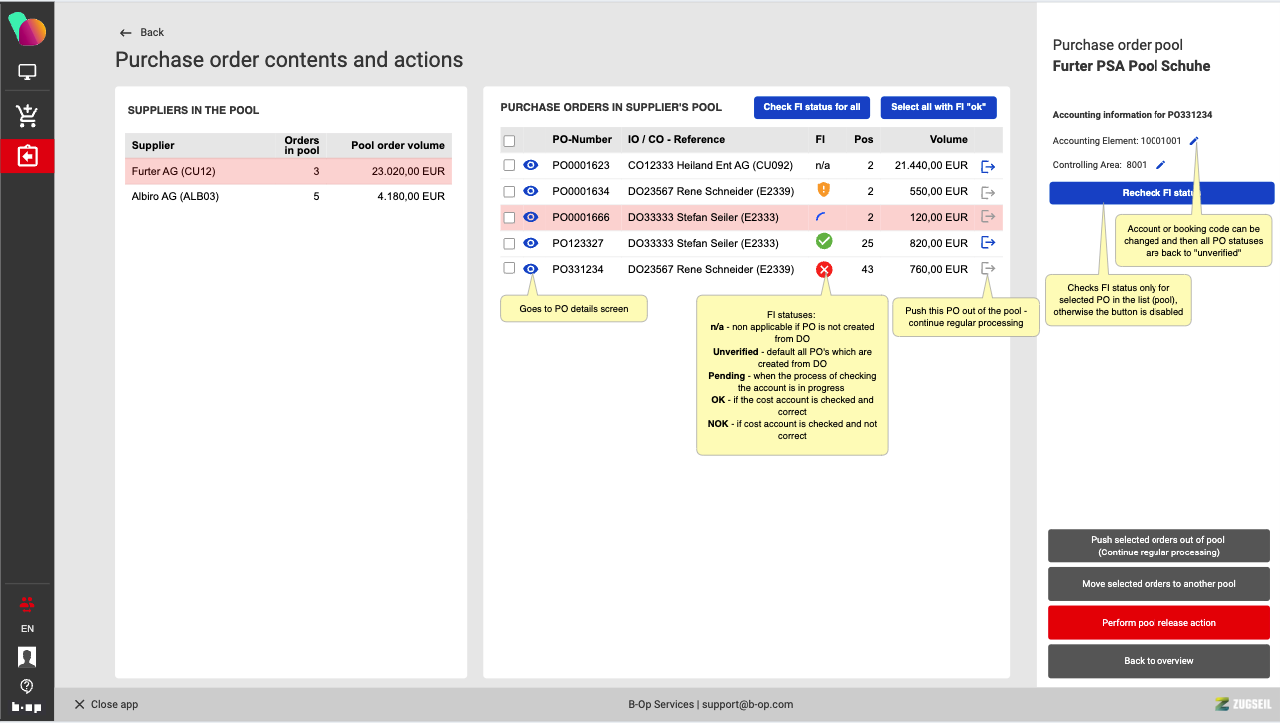This screenshot has height=723, width=1280.
Task: Select the highlighted pool icon in sidebar
Action: pyautogui.click(x=27, y=157)
